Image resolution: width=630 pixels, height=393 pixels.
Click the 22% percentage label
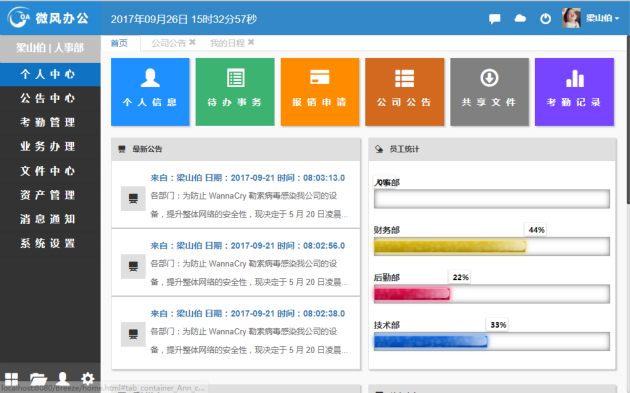(460, 277)
